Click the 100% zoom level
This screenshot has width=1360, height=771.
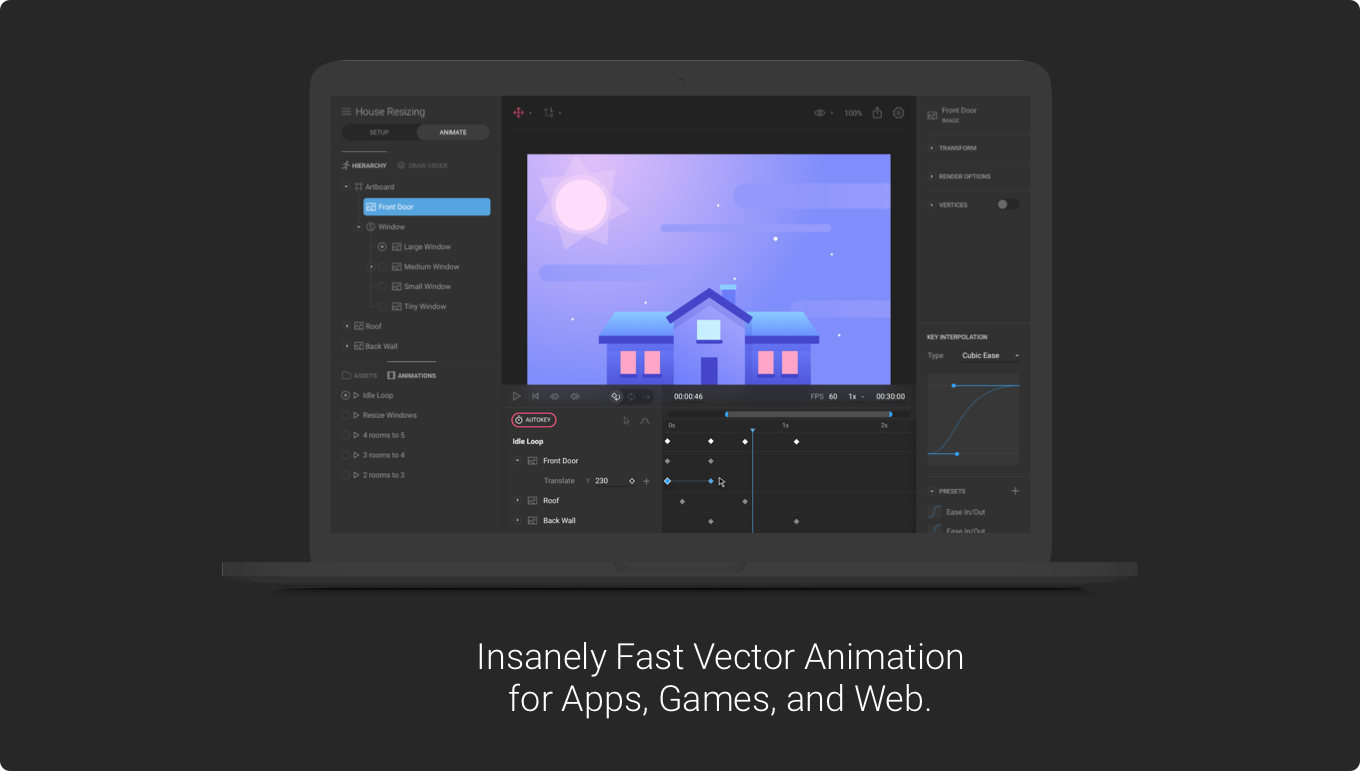pos(853,113)
